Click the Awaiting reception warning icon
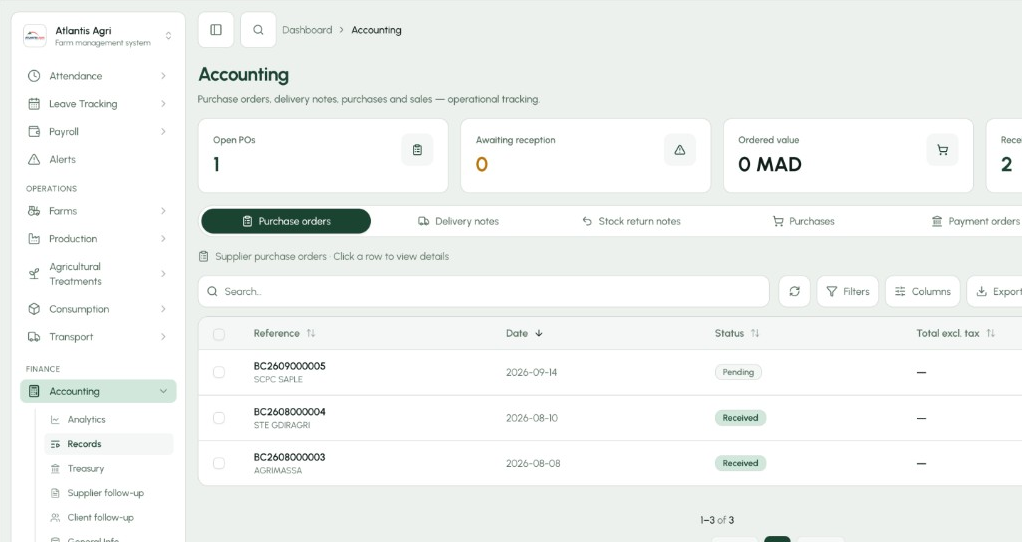 [x=680, y=150]
